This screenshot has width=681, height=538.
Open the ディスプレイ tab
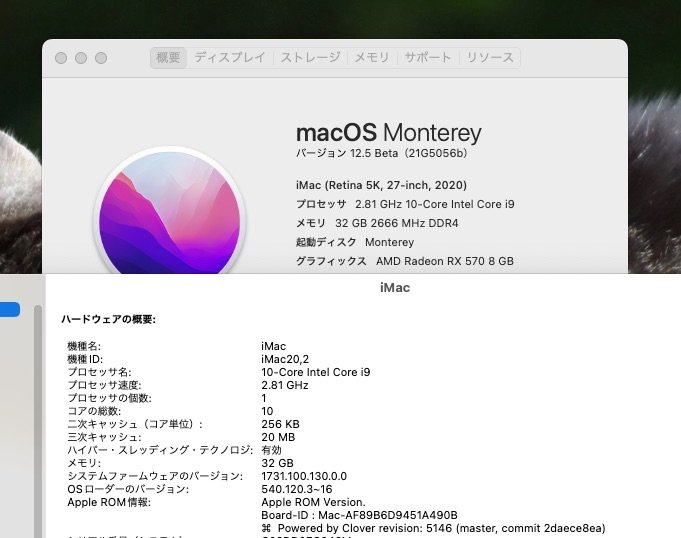230,58
